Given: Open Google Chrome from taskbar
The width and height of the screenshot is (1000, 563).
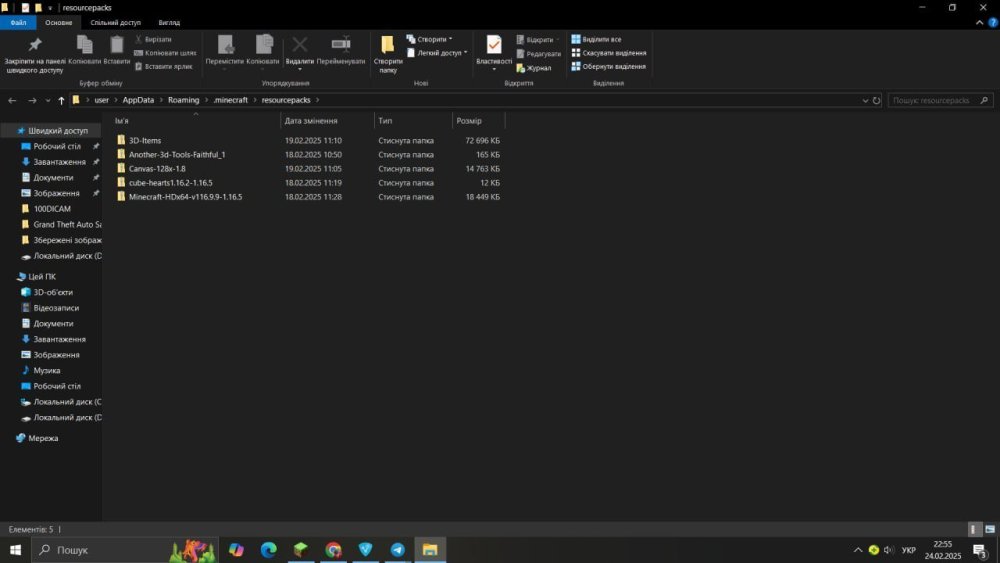Looking at the screenshot, I should point(333,550).
